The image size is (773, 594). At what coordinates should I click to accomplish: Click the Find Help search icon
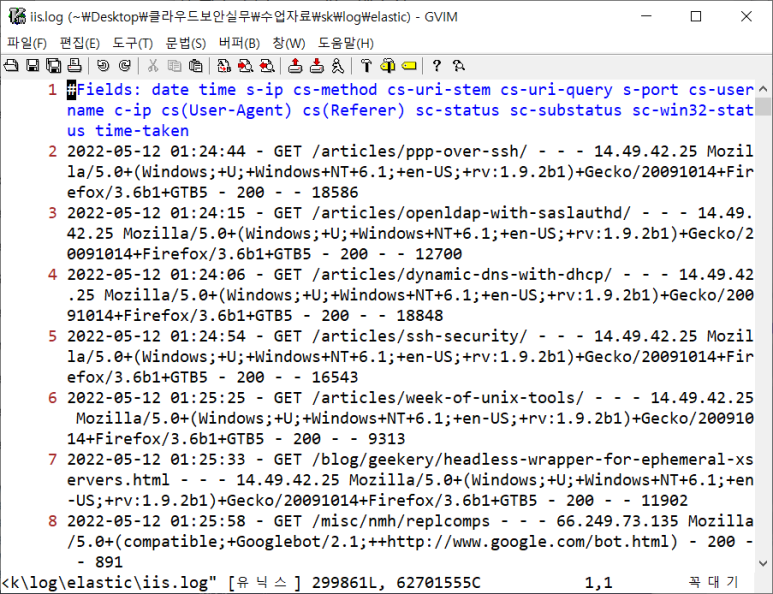click(458, 66)
